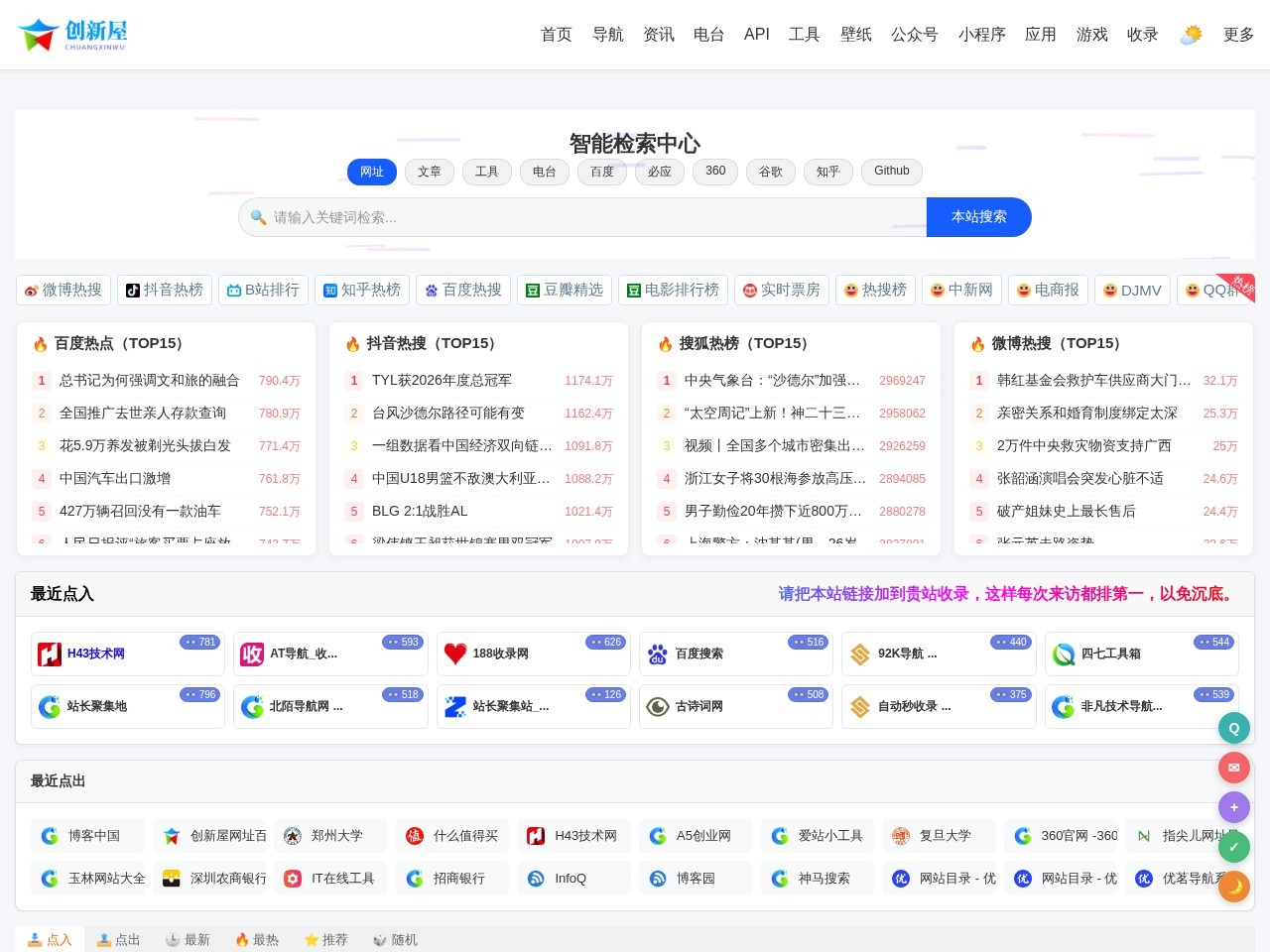
Task: Open 创新屋网址百 link in 最近点出
Action: point(209,836)
